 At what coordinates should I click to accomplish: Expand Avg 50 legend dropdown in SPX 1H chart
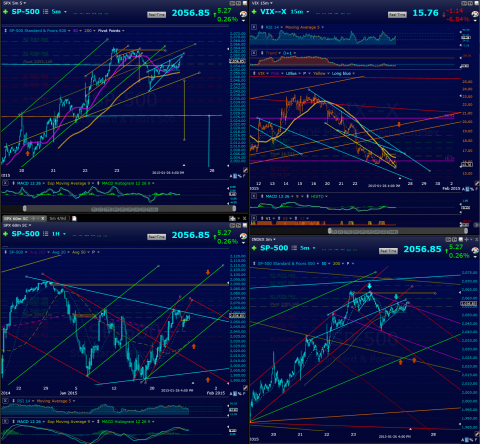88,252
